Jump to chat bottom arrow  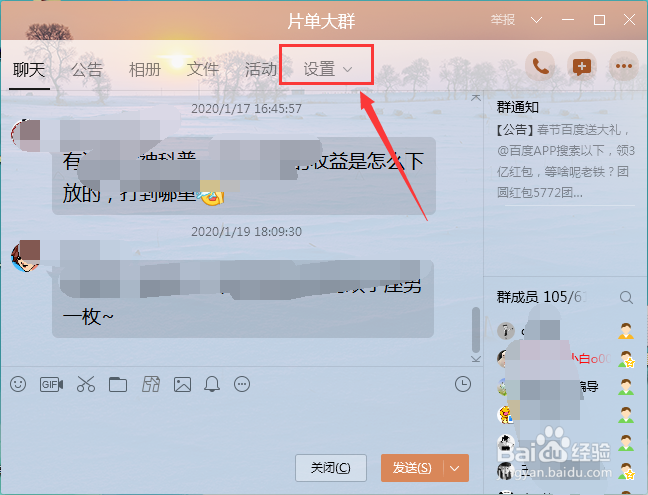click(x=476, y=358)
